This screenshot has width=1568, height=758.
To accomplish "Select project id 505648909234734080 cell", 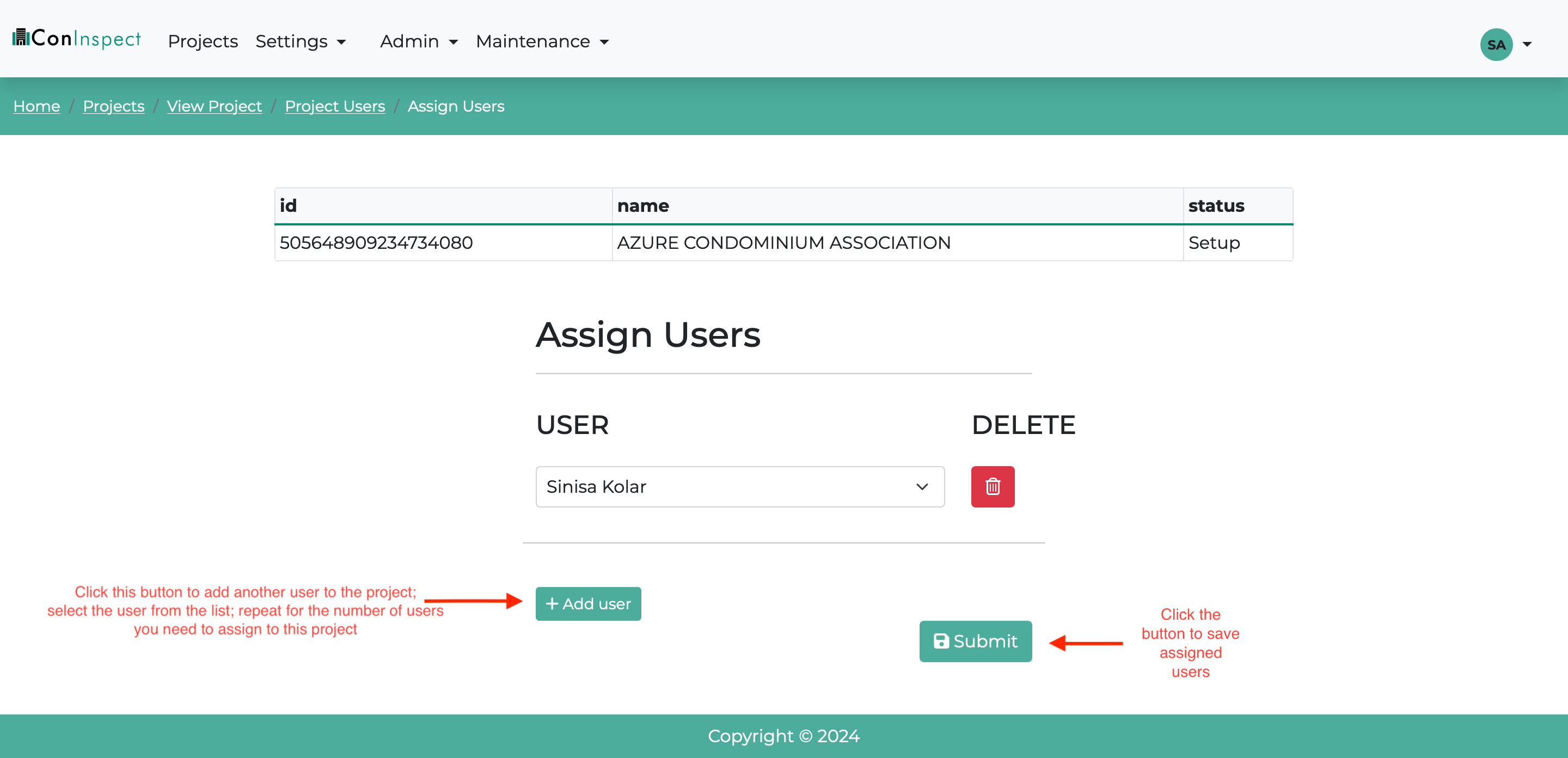I will (443, 243).
